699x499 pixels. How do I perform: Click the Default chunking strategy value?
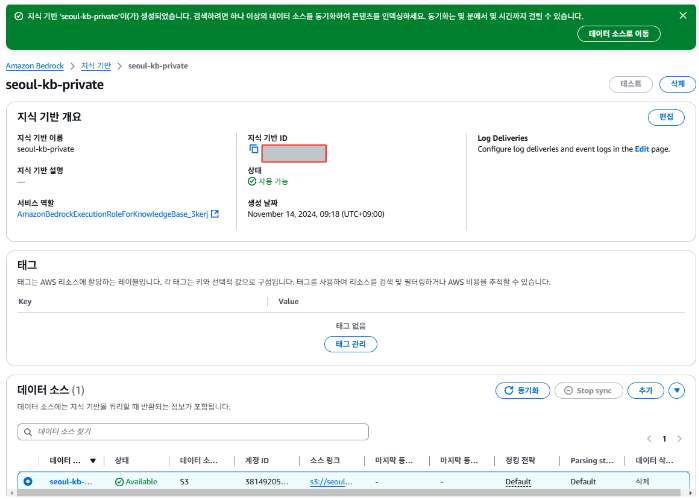(518, 482)
